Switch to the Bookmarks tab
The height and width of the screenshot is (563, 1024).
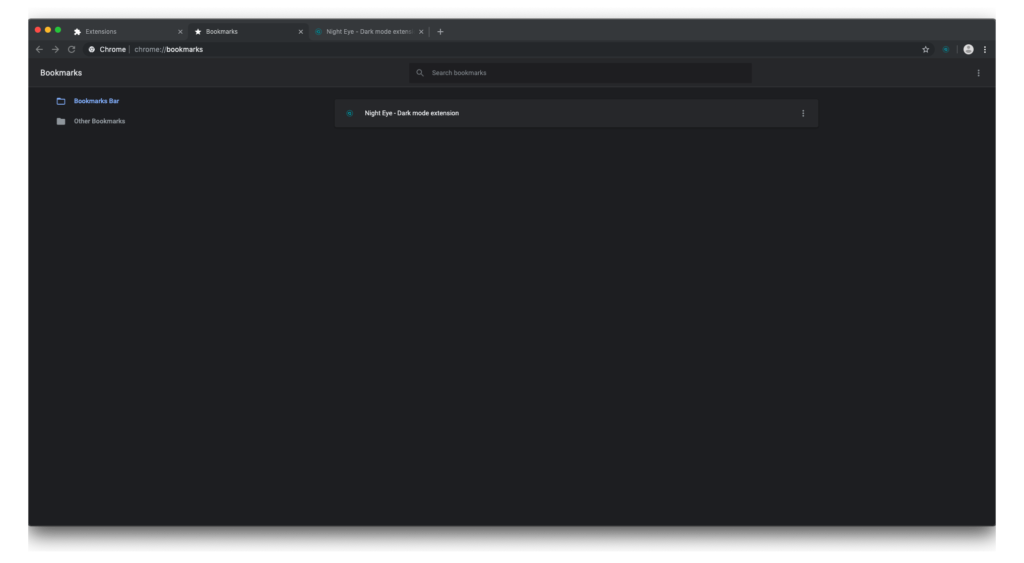click(x=248, y=31)
